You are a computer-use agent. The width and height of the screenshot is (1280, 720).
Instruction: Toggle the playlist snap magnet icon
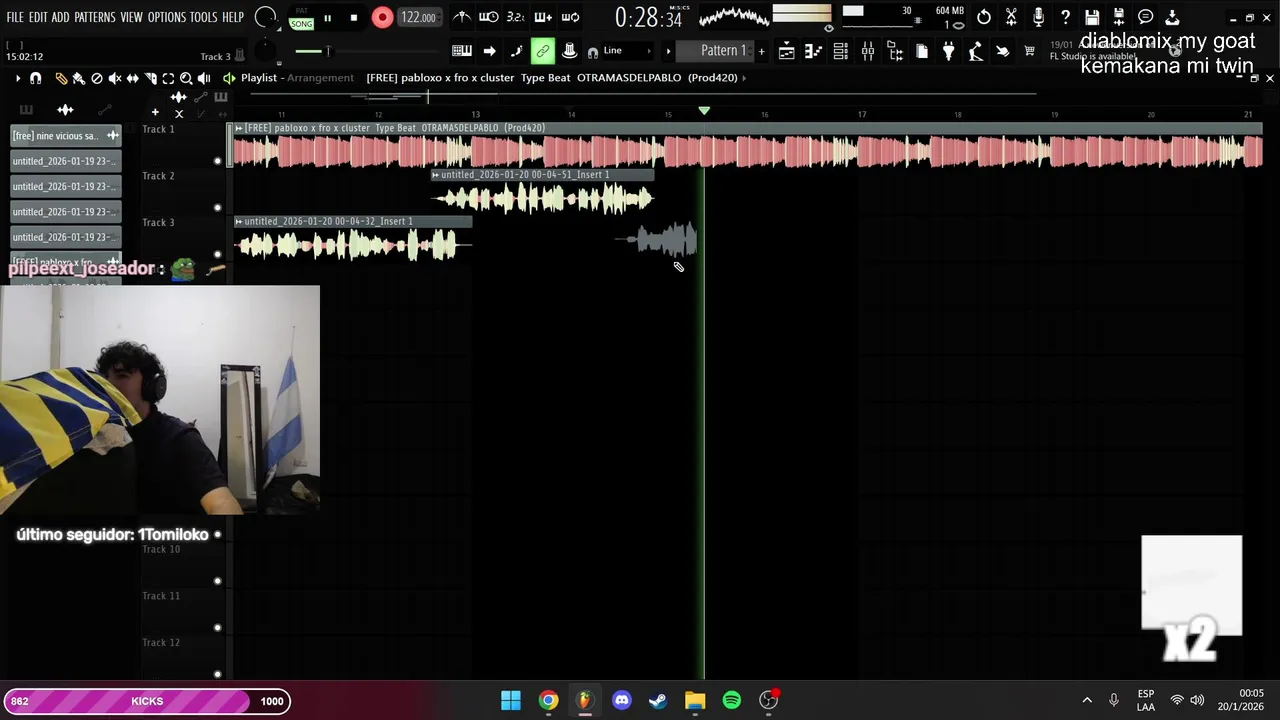36,78
